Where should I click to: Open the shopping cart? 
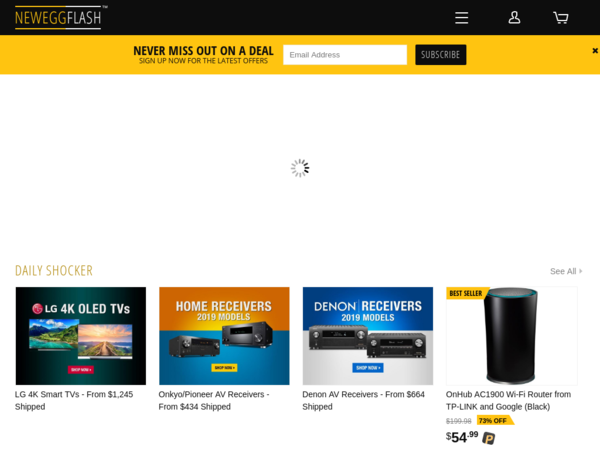coord(561,18)
